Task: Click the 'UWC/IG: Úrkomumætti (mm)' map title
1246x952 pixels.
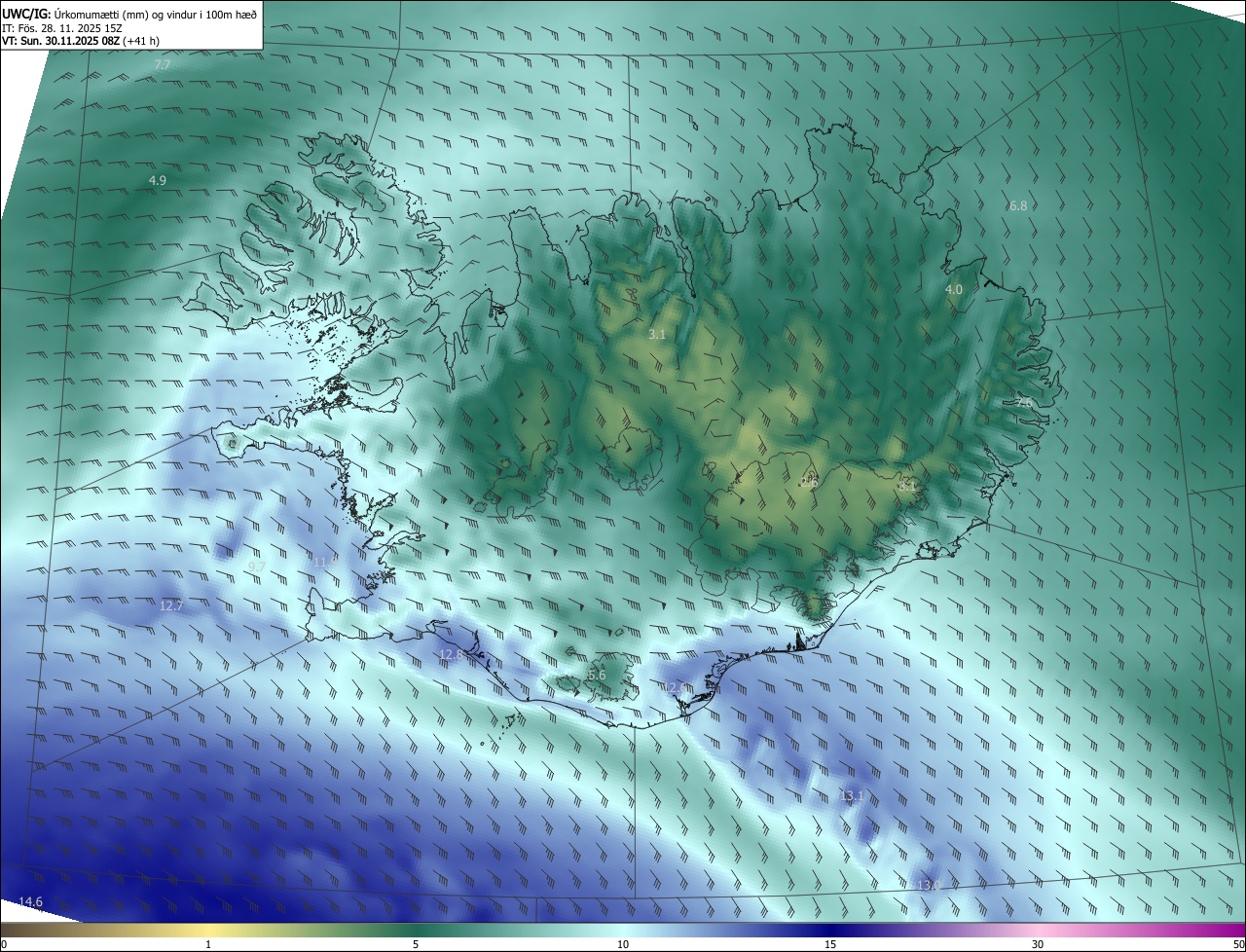Action: pyautogui.click(x=129, y=13)
